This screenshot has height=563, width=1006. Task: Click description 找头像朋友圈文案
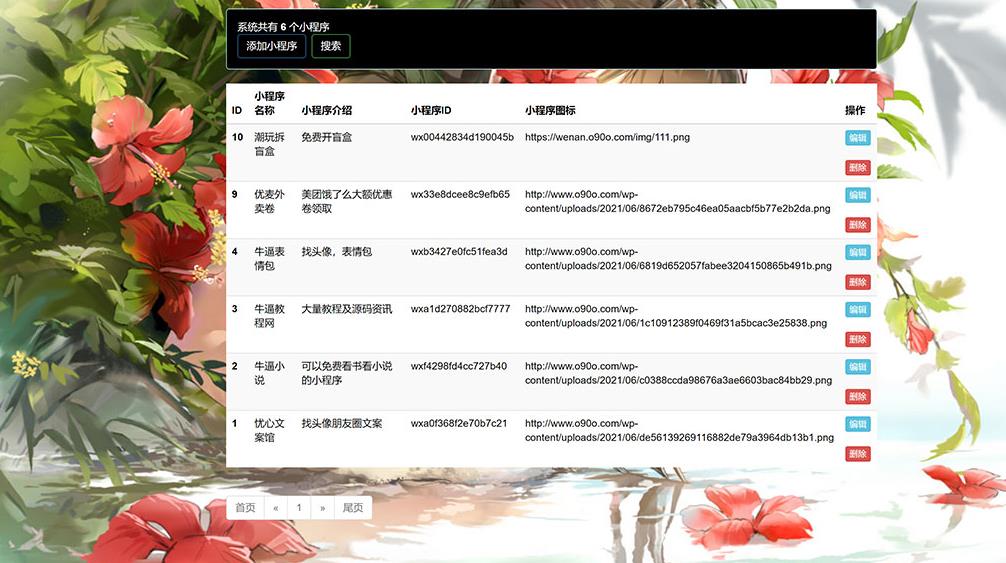click(341, 423)
